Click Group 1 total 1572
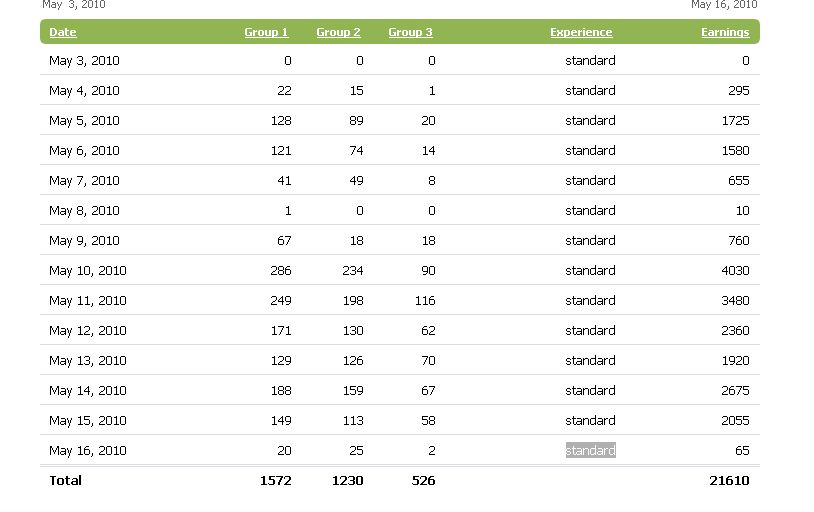Screen dimensions: 814x512 coord(275,481)
